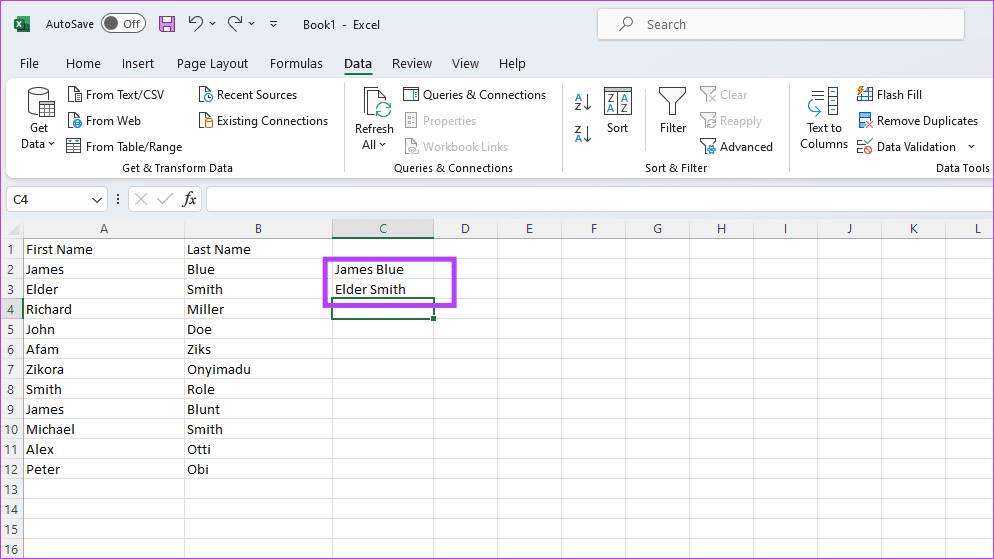Load data From Table/Range
The height and width of the screenshot is (559, 994).
click(x=125, y=146)
